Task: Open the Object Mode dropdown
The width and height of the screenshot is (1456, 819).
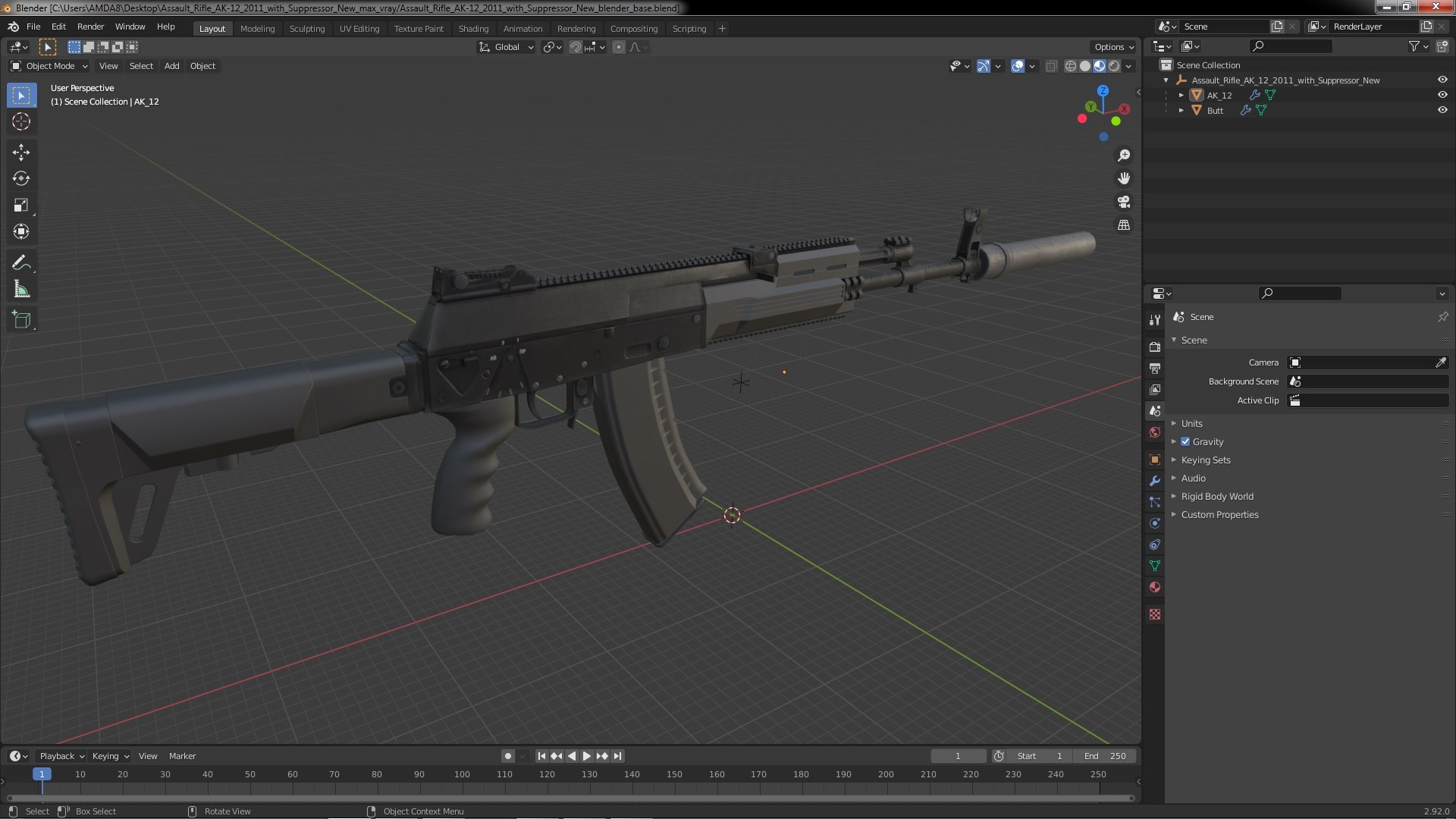Action: click(49, 66)
